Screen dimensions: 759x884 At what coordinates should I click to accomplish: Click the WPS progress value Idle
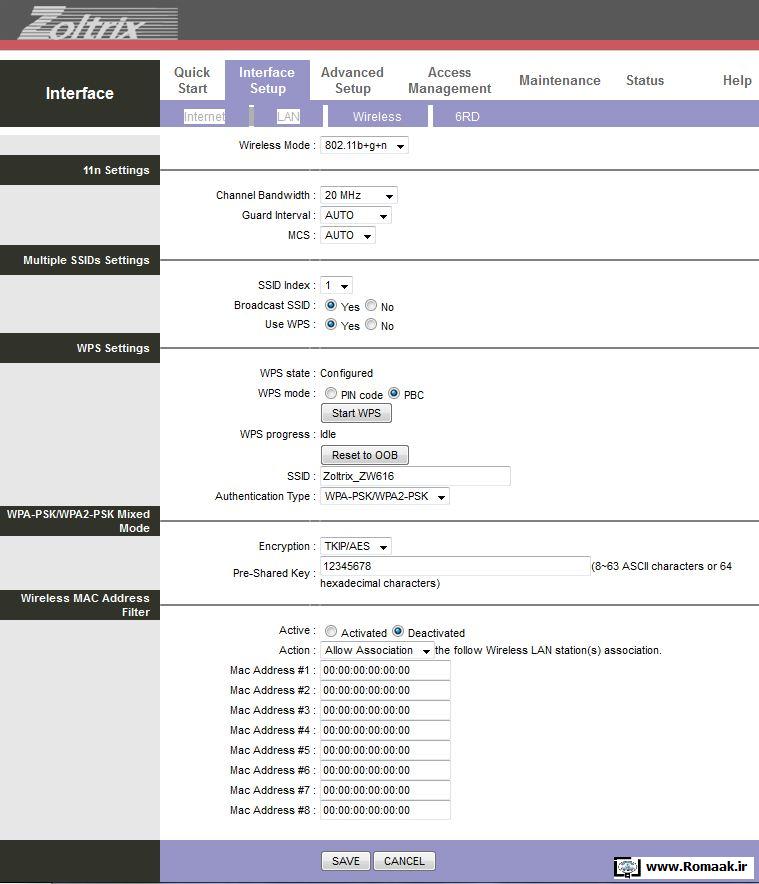click(x=328, y=434)
